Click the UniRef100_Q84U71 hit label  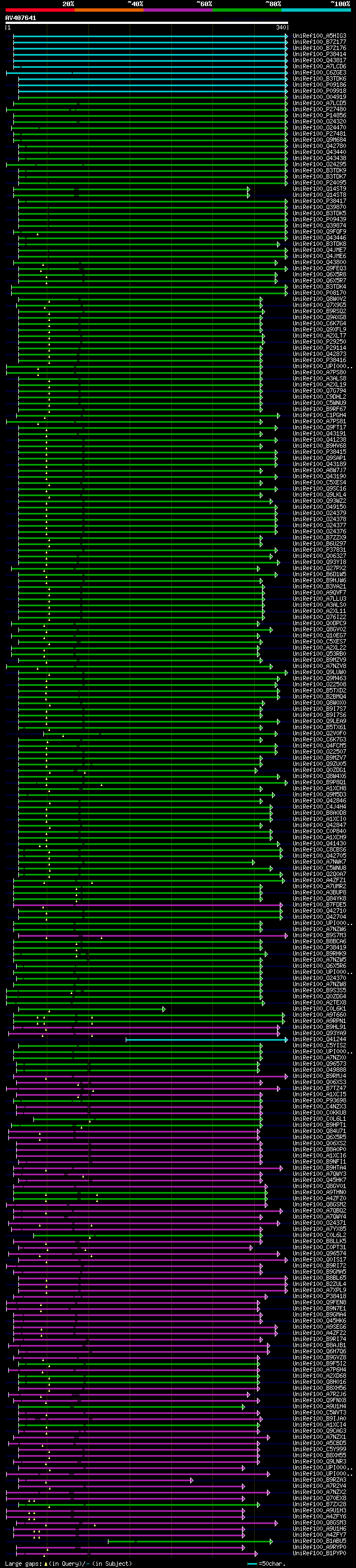[x=319, y=1131]
